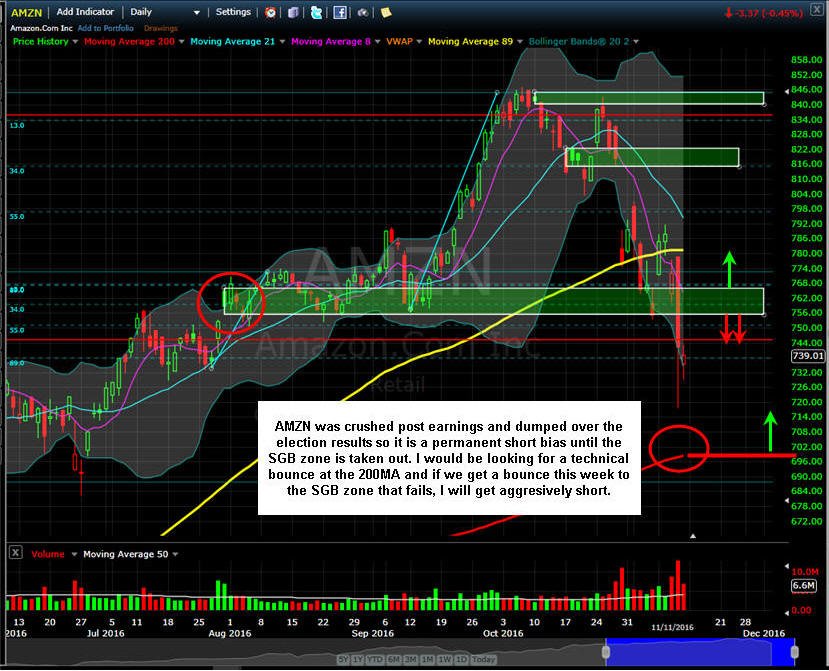The height and width of the screenshot is (671, 829).
Task: Click the Amazon.Com Inc company name
Action: [41, 28]
